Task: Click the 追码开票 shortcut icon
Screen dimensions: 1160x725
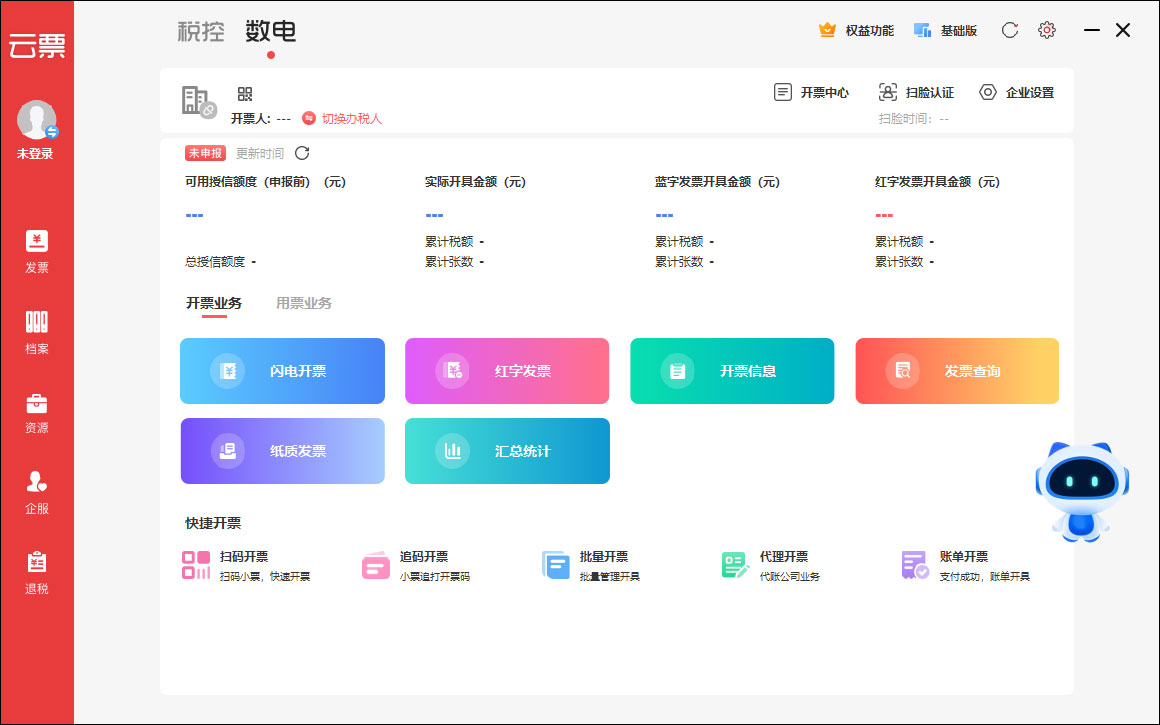Action: tap(376, 565)
